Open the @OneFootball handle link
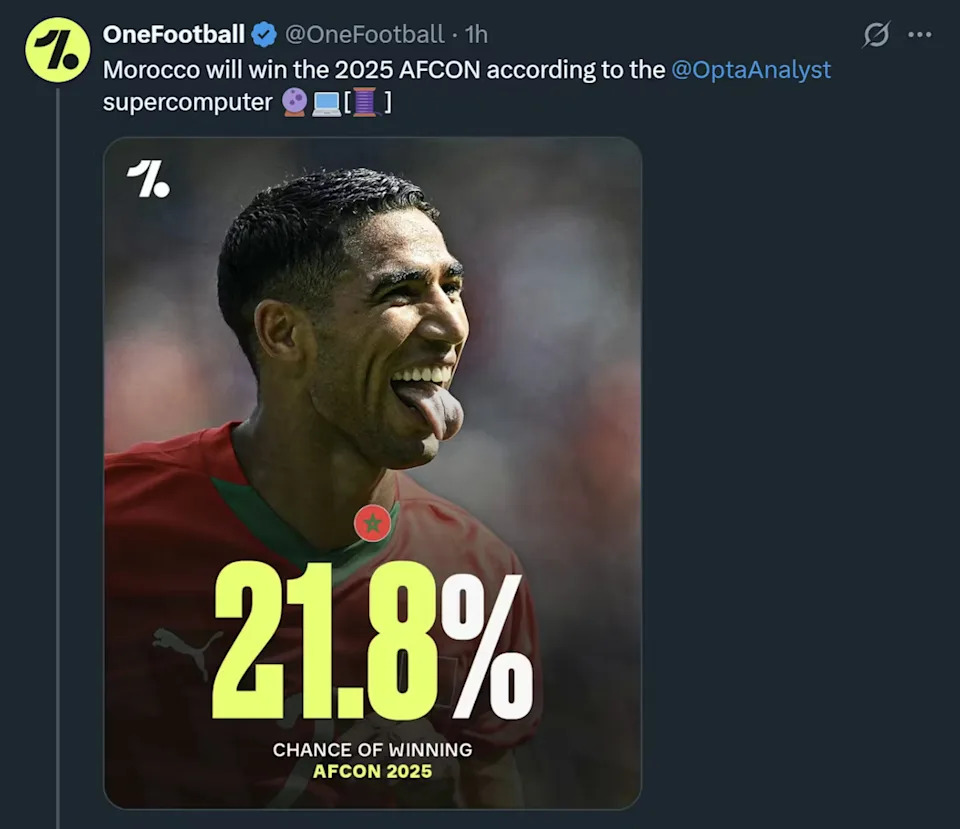 [364, 35]
